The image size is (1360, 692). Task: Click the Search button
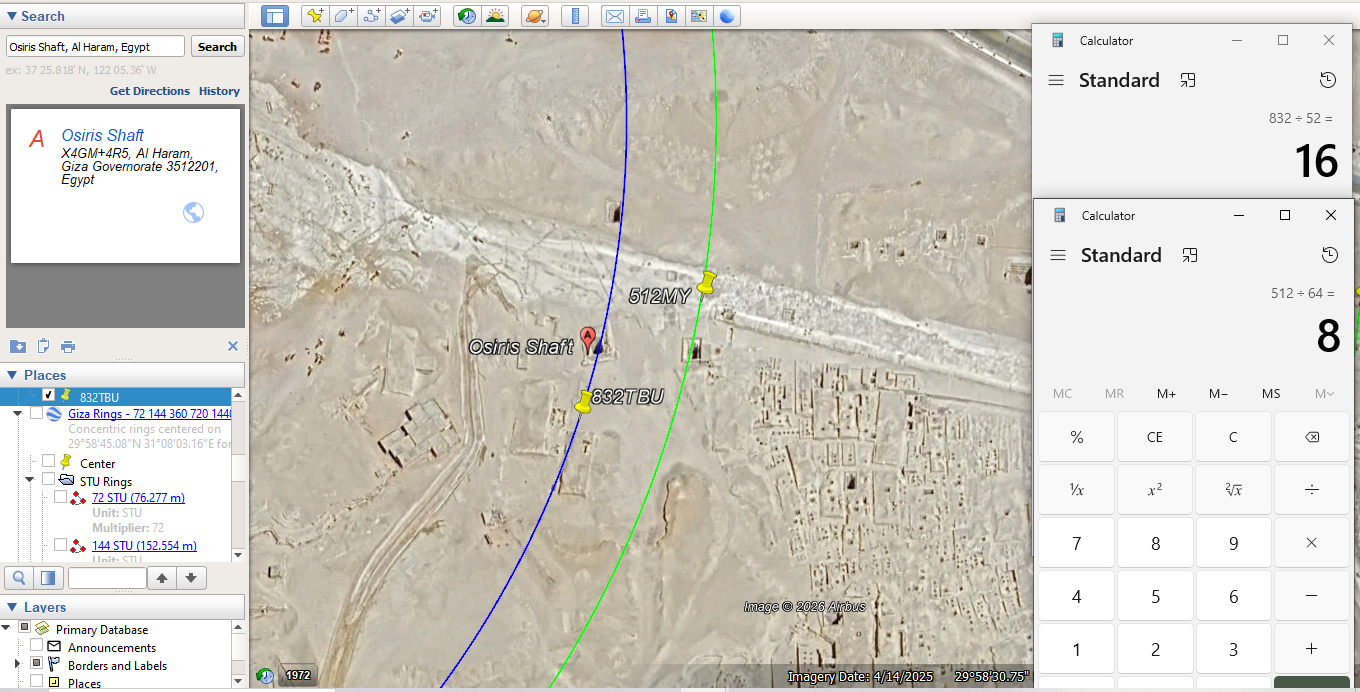tap(217, 47)
